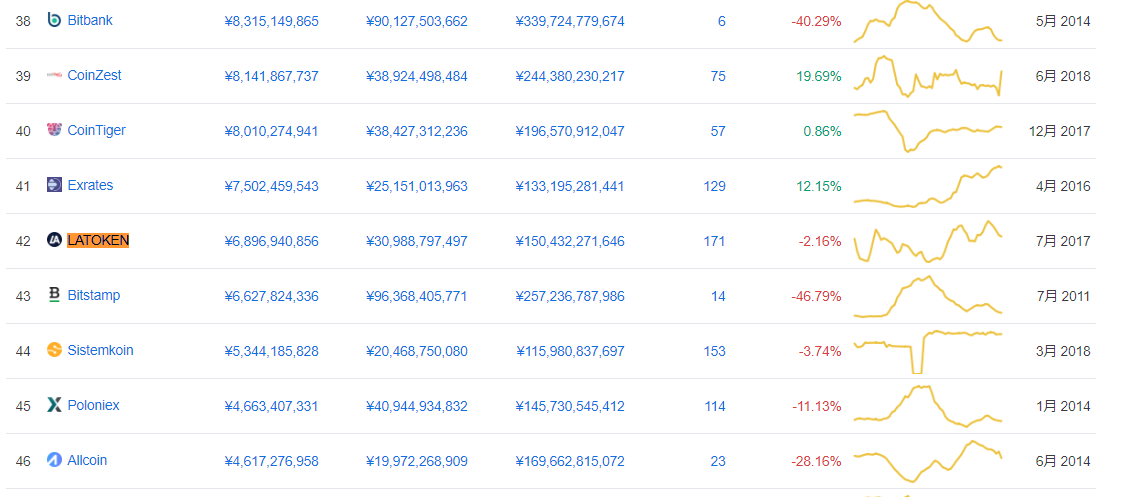Click the CoinTiger exchange logo icon

[54, 130]
